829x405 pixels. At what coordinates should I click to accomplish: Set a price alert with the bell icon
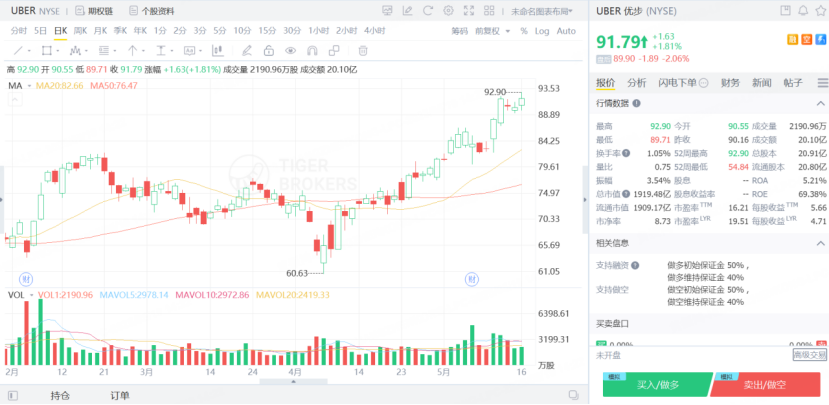click(x=803, y=10)
